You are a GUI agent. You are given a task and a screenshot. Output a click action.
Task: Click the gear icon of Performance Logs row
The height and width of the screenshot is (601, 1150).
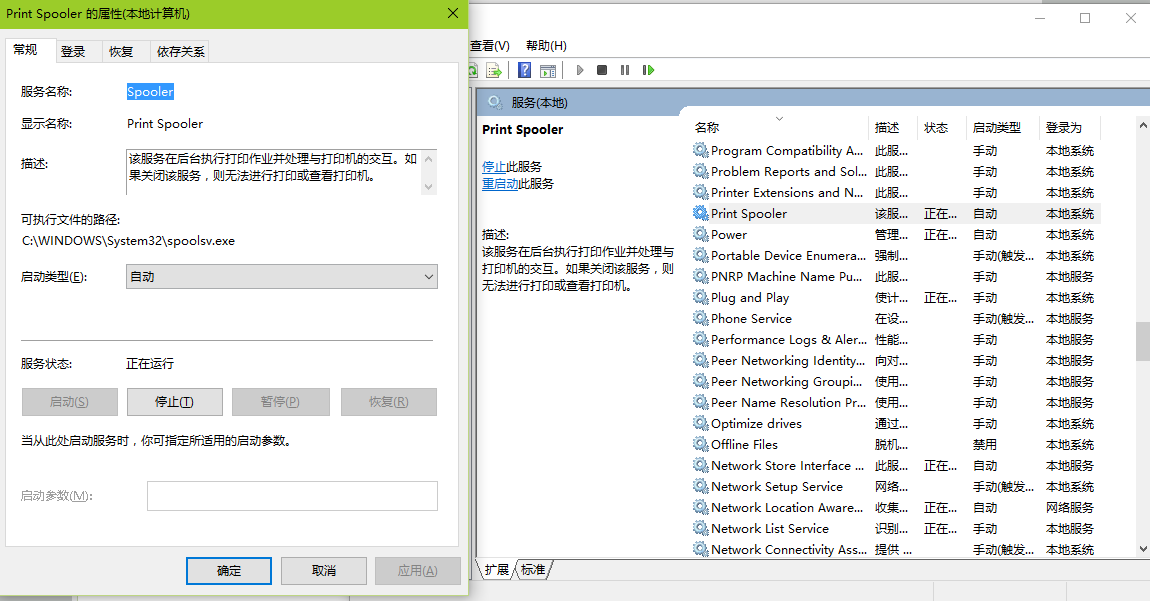[x=700, y=340]
